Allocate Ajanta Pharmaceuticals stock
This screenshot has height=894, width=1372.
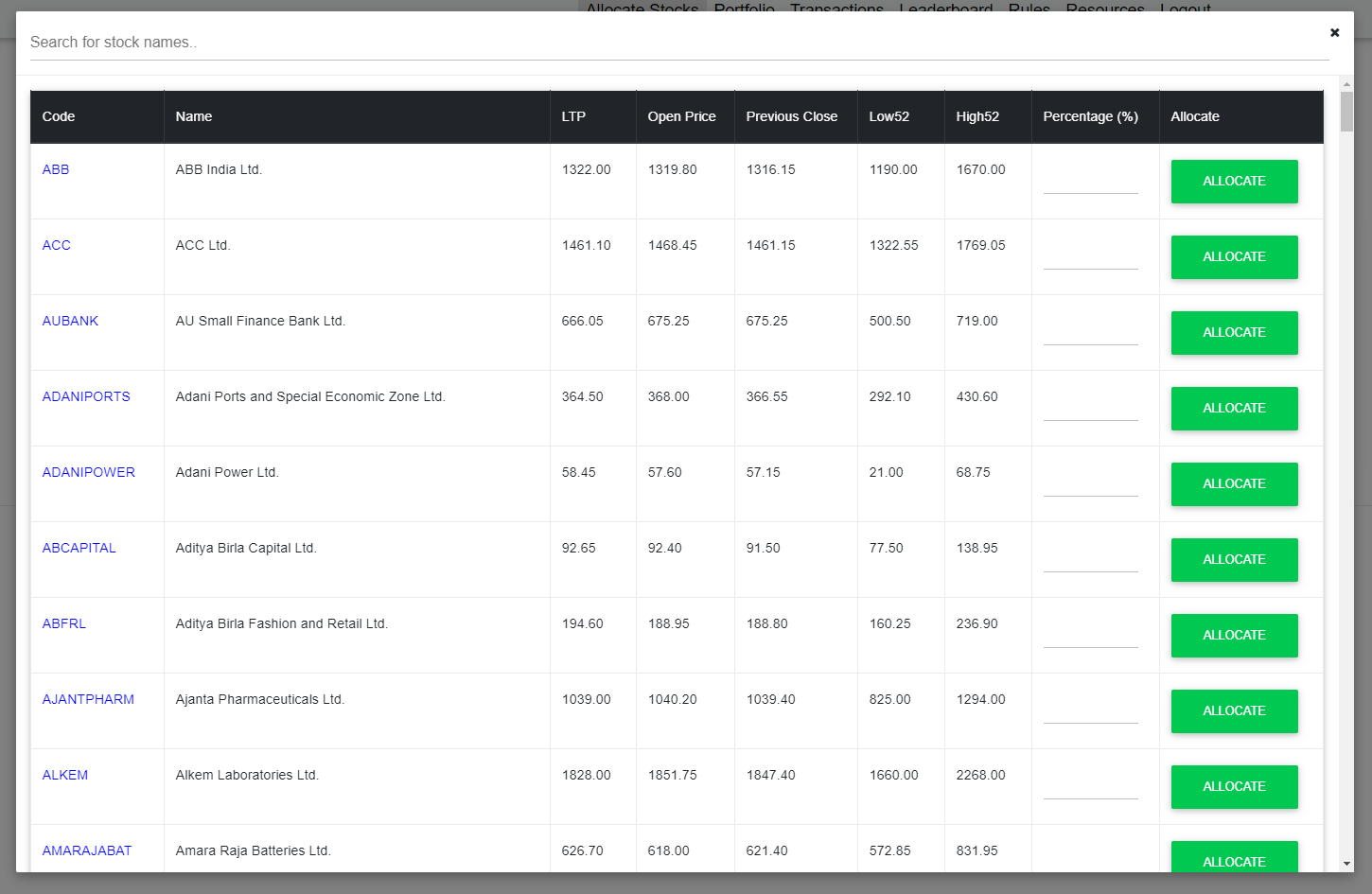[1234, 711]
